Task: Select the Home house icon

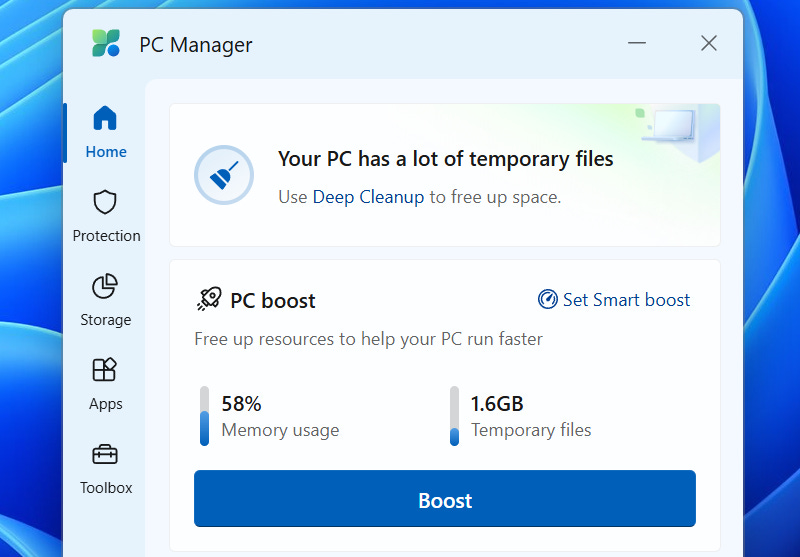Action: click(105, 118)
